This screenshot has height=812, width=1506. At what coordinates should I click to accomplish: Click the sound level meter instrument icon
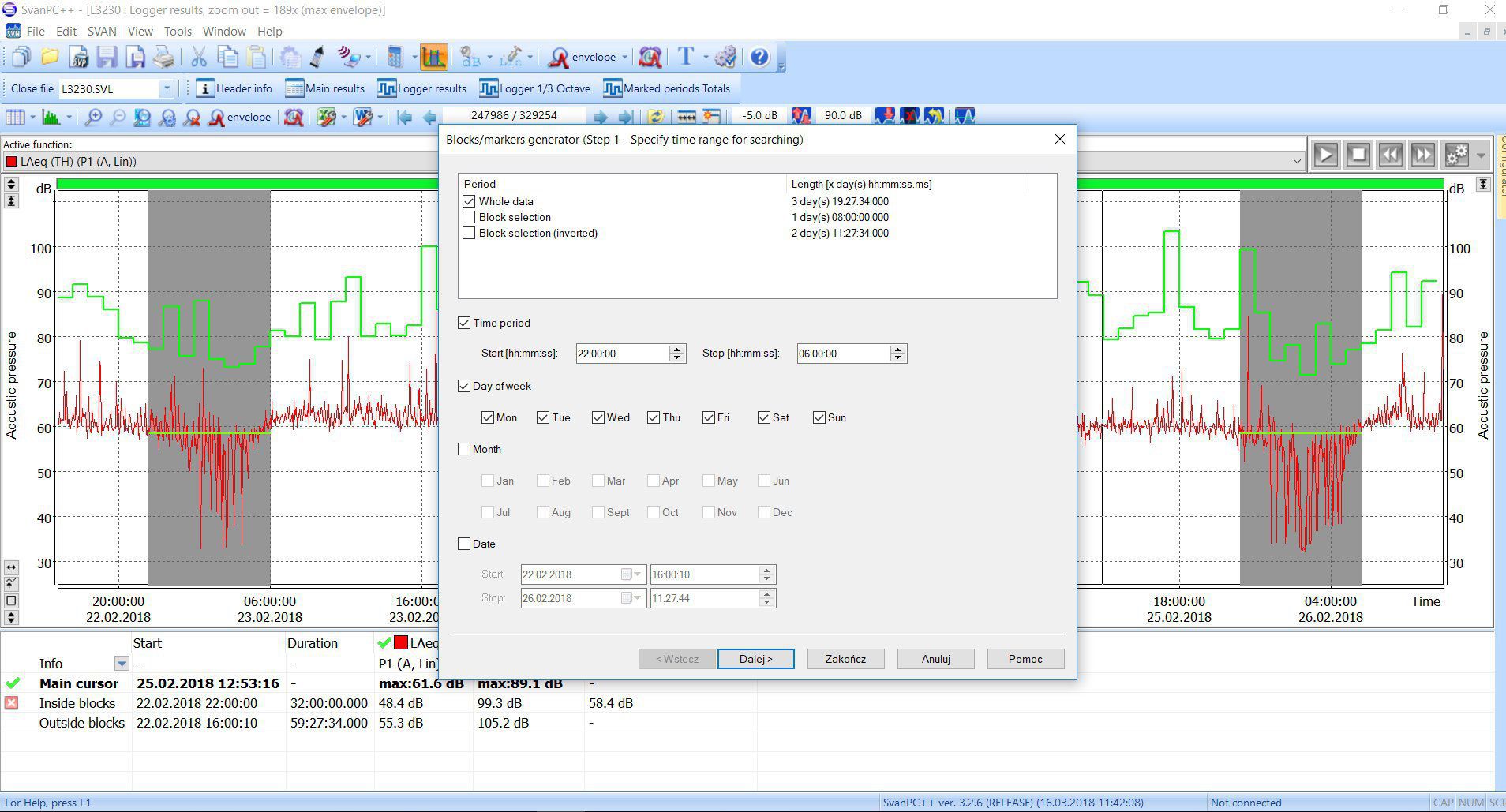click(x=317, y=57)
